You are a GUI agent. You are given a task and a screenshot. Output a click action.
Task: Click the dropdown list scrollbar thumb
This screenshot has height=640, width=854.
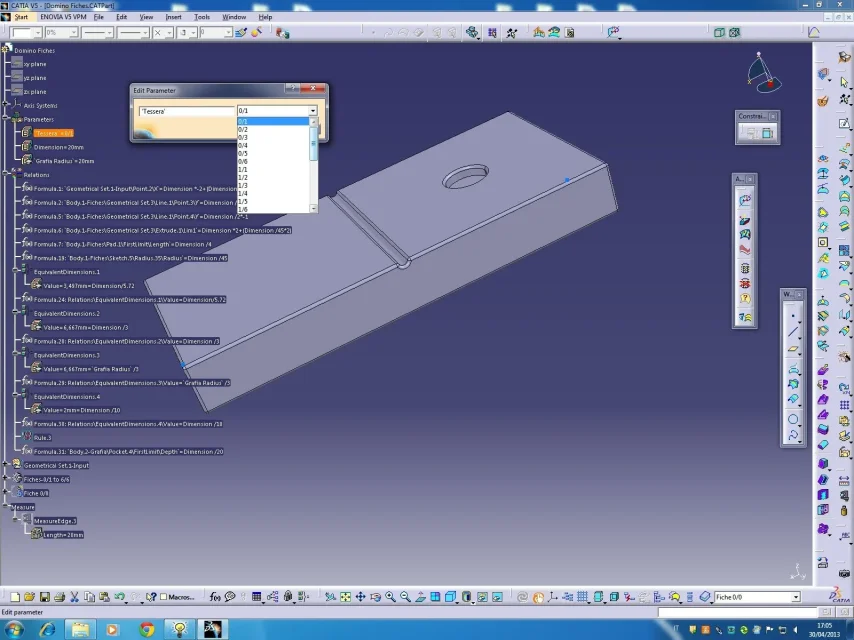(313, 144)
